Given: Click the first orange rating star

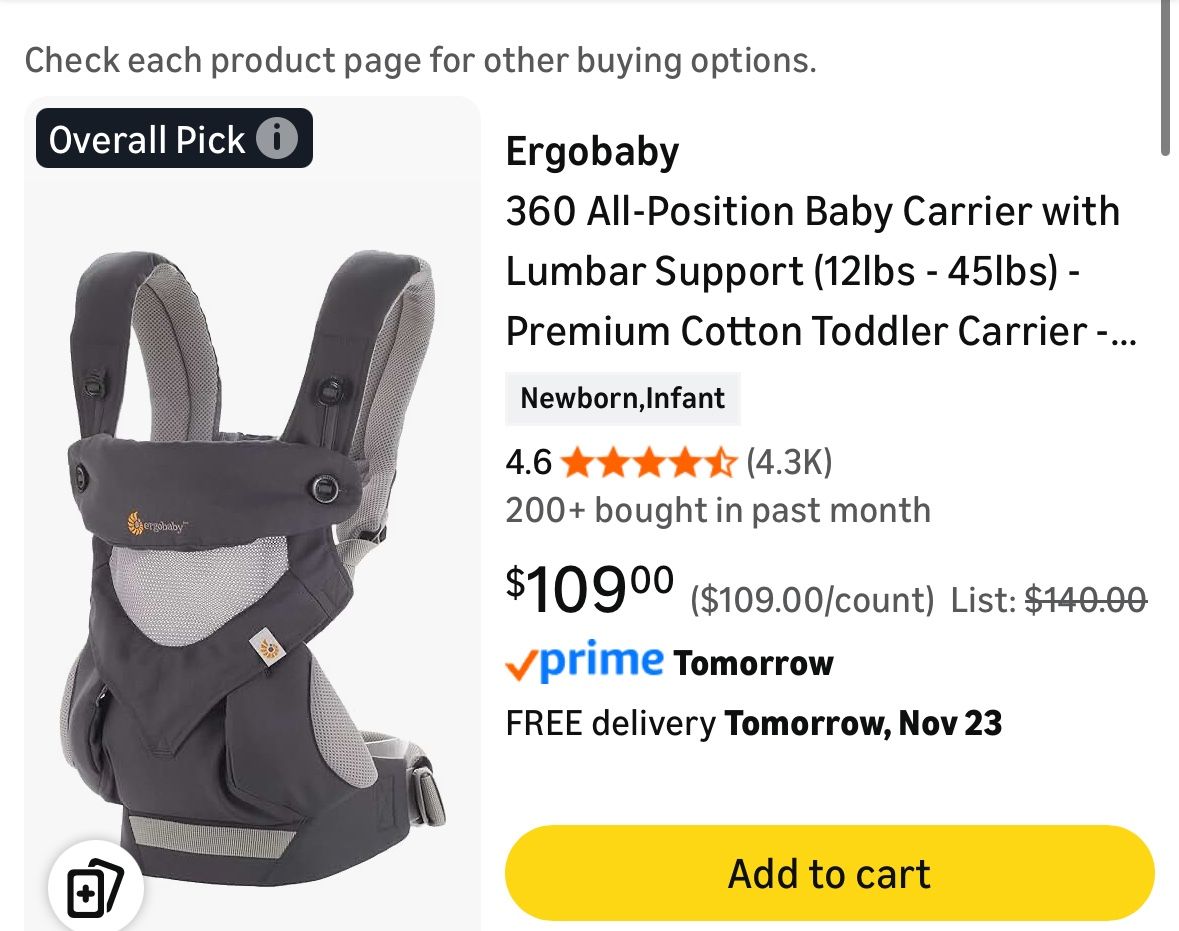Looking at the screenshot, I should [579, 463].
